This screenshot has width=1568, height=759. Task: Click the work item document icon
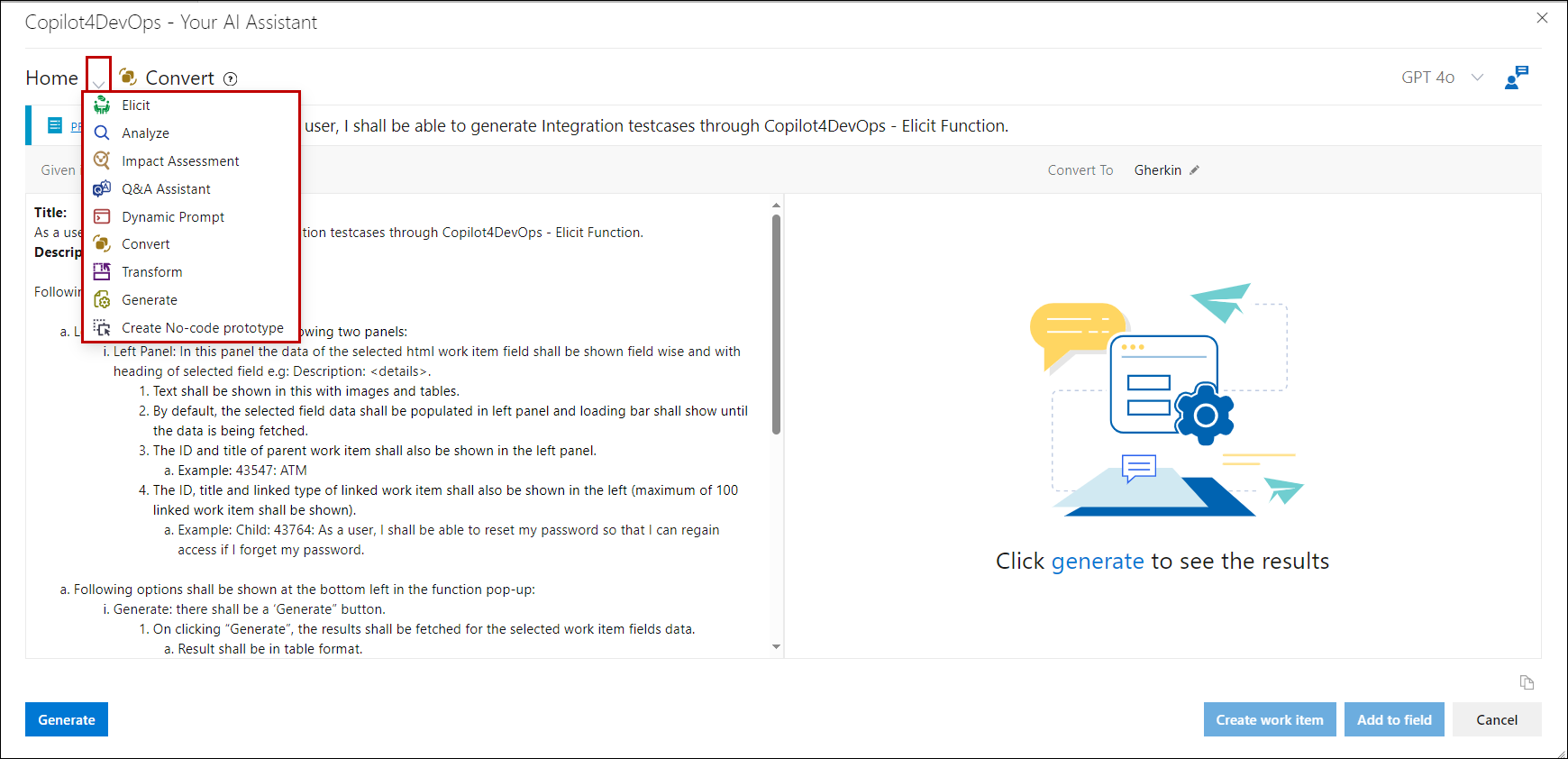[55, 125]
